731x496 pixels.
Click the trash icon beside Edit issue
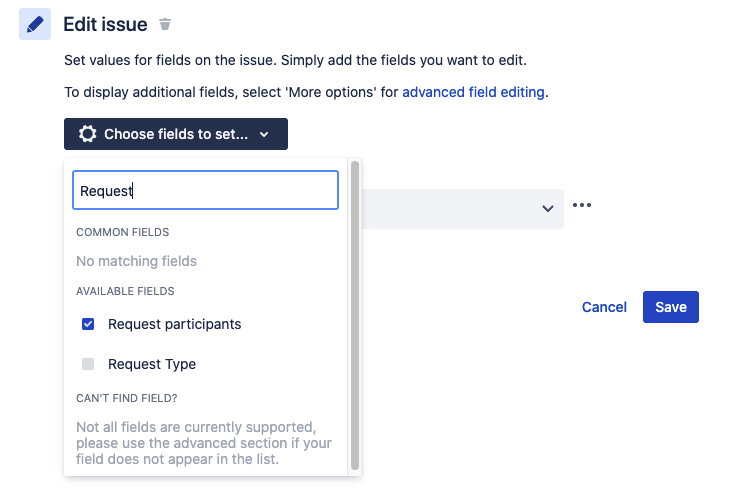tap(165, 24)
